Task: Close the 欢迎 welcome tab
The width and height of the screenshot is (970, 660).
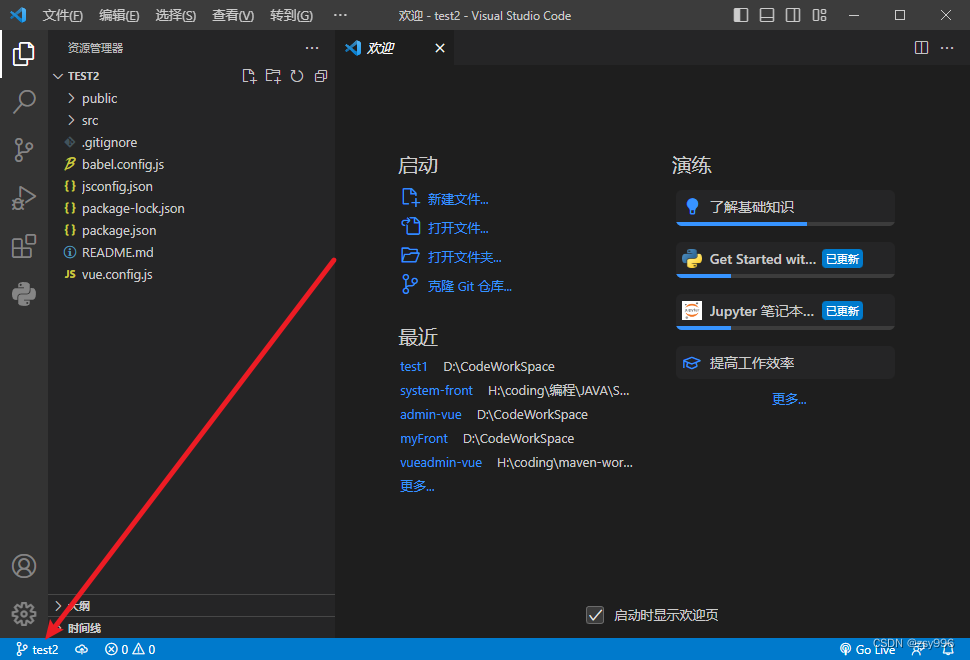Action: pos(440,48)
